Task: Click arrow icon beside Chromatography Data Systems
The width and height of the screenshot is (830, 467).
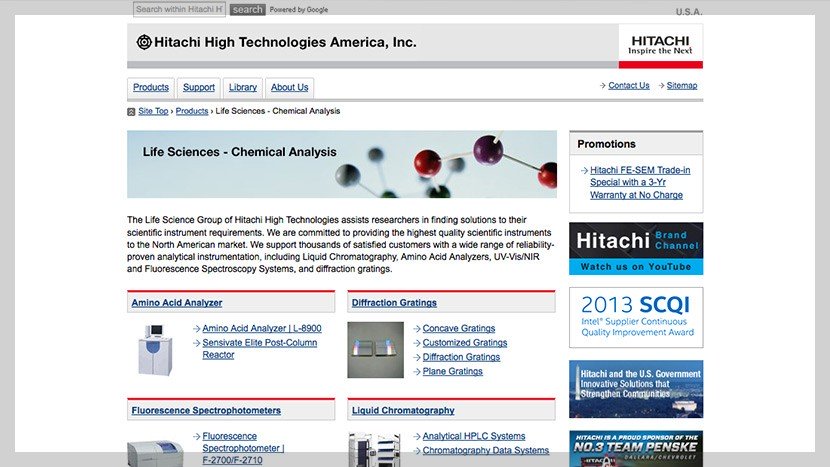Action: click(x=417, y=451)
